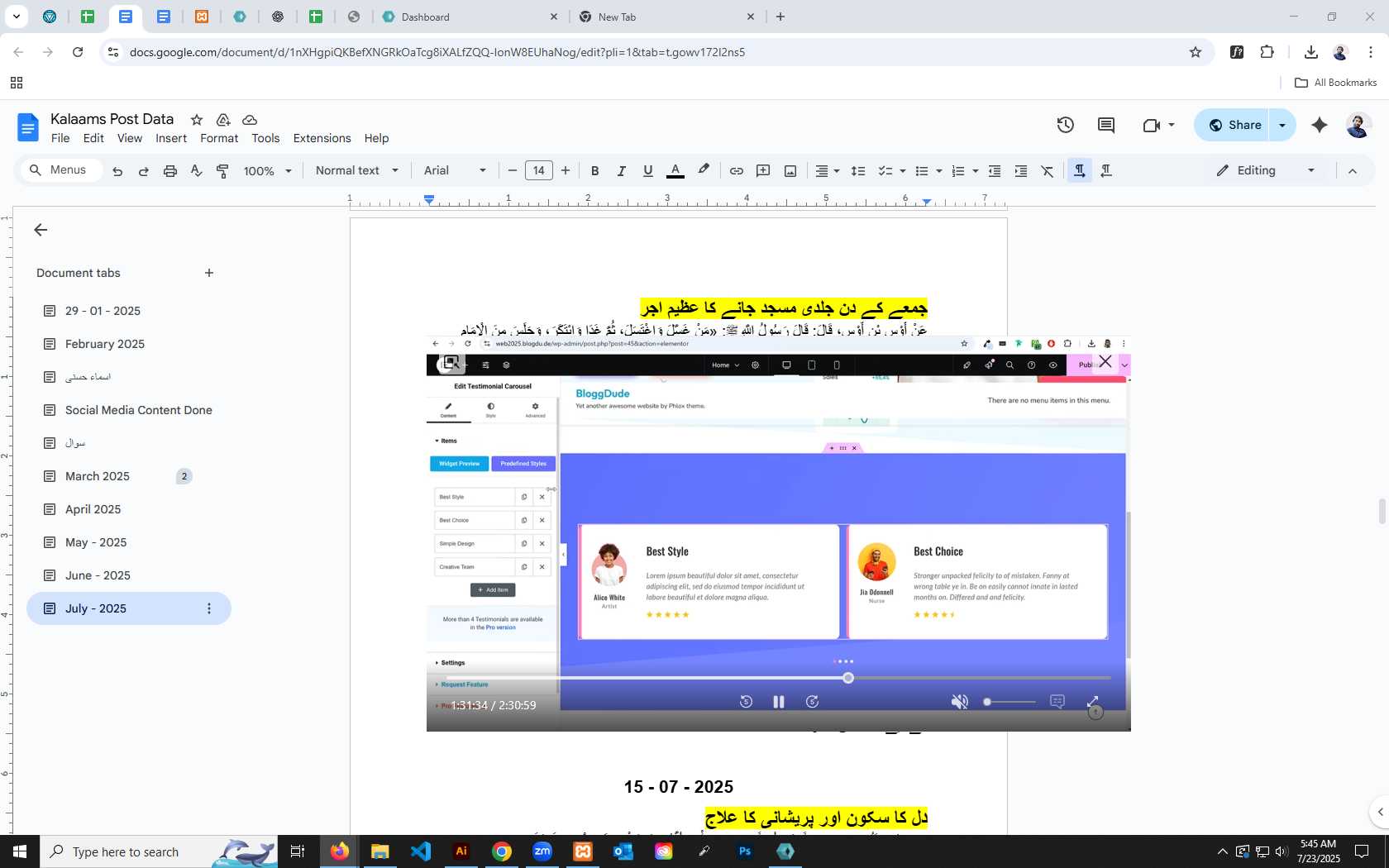Show all comments panel icon
The height and width of the screenshot is (868, 1389).
tap(1106, 125)
